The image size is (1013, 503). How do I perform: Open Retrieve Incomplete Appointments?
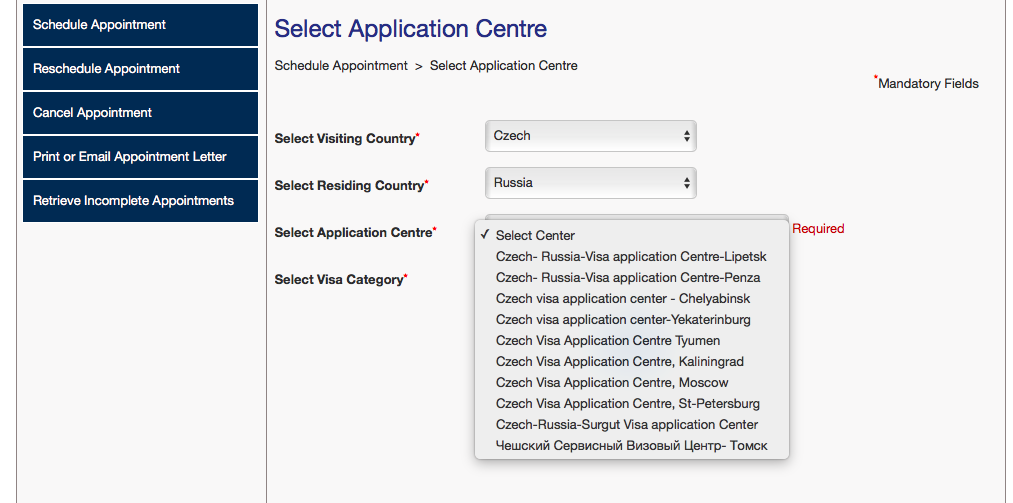(x=140, y=201)
